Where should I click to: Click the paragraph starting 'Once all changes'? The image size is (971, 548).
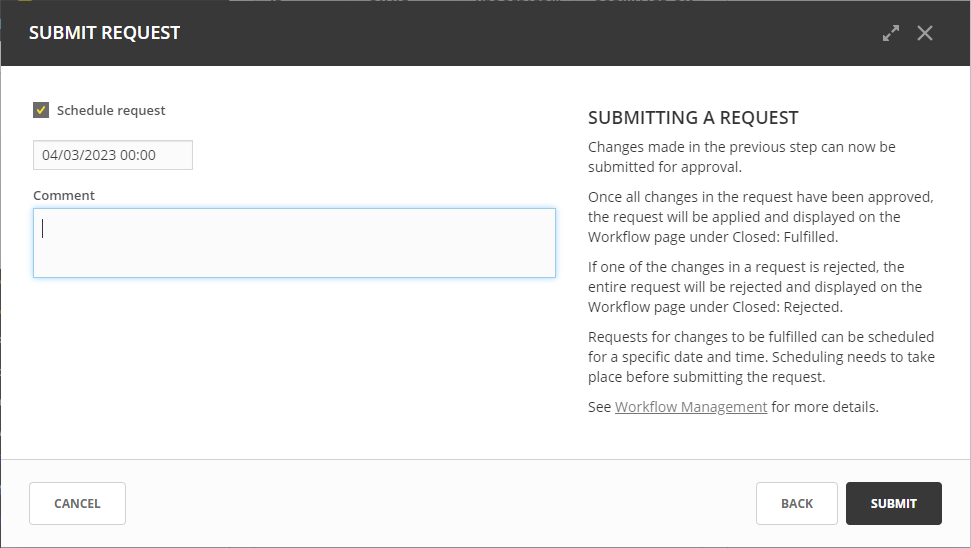[x=760, y=217]
